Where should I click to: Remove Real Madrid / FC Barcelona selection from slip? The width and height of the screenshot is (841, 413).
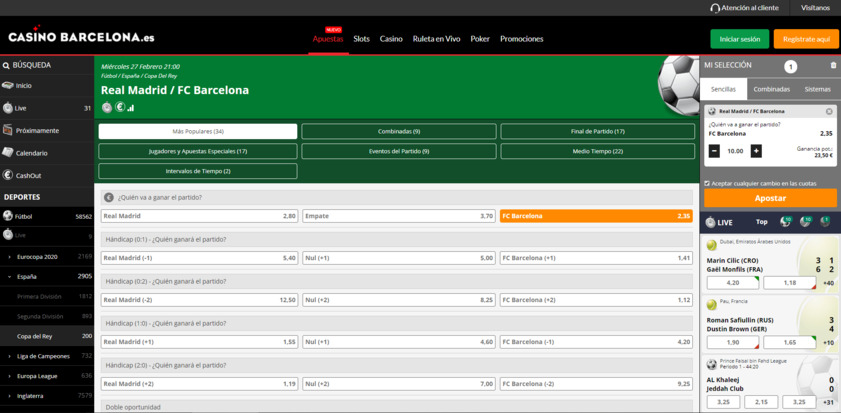829,111
